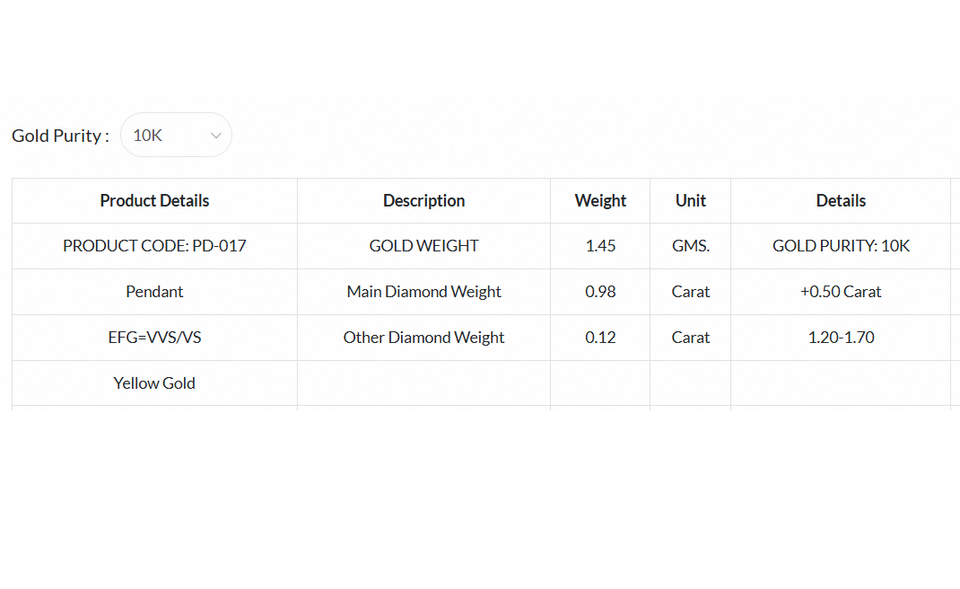Click the 1.20-1.70 details cell
Viewport: 960px width, 589px height.
(x=840, y=338)
